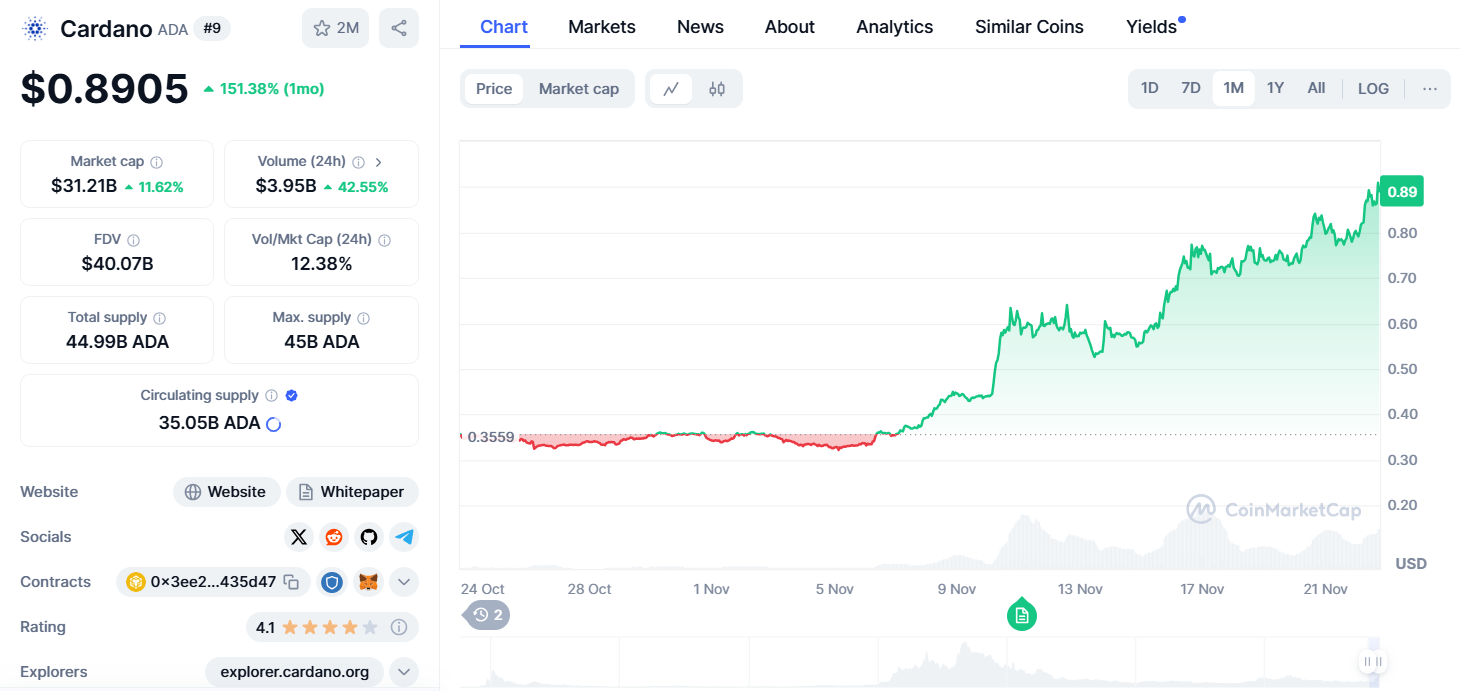Click the 151.38% (1mo) change text
This screenshot has height=691, width=1460.
pyautogui.click(x=272, y=89)
